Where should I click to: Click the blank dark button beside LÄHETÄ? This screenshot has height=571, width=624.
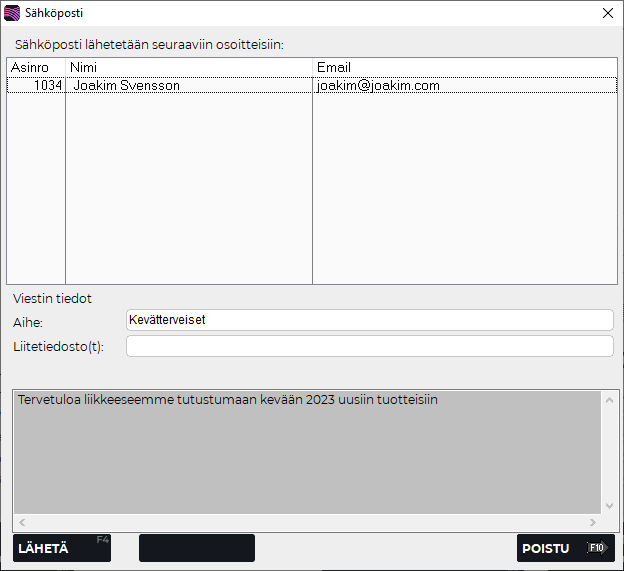(196, 548)
